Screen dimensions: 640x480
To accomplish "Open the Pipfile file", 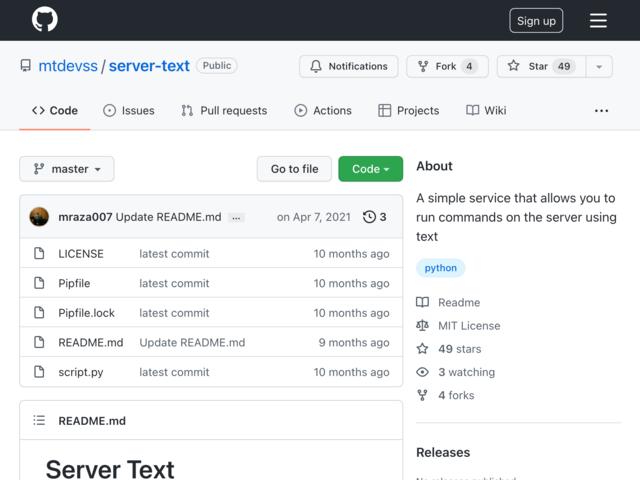I will click(x=74, y=283).
